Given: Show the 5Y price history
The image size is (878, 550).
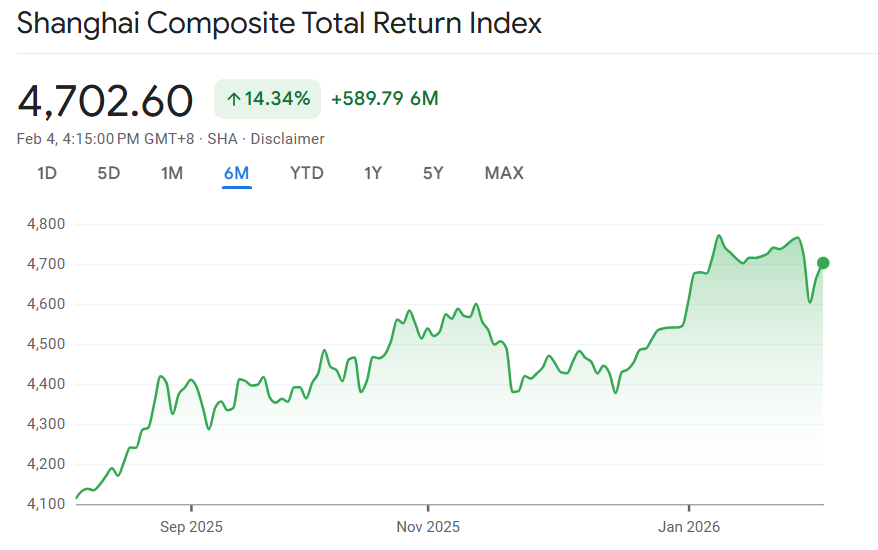Looking at the screenshot, I should [433, 173].
